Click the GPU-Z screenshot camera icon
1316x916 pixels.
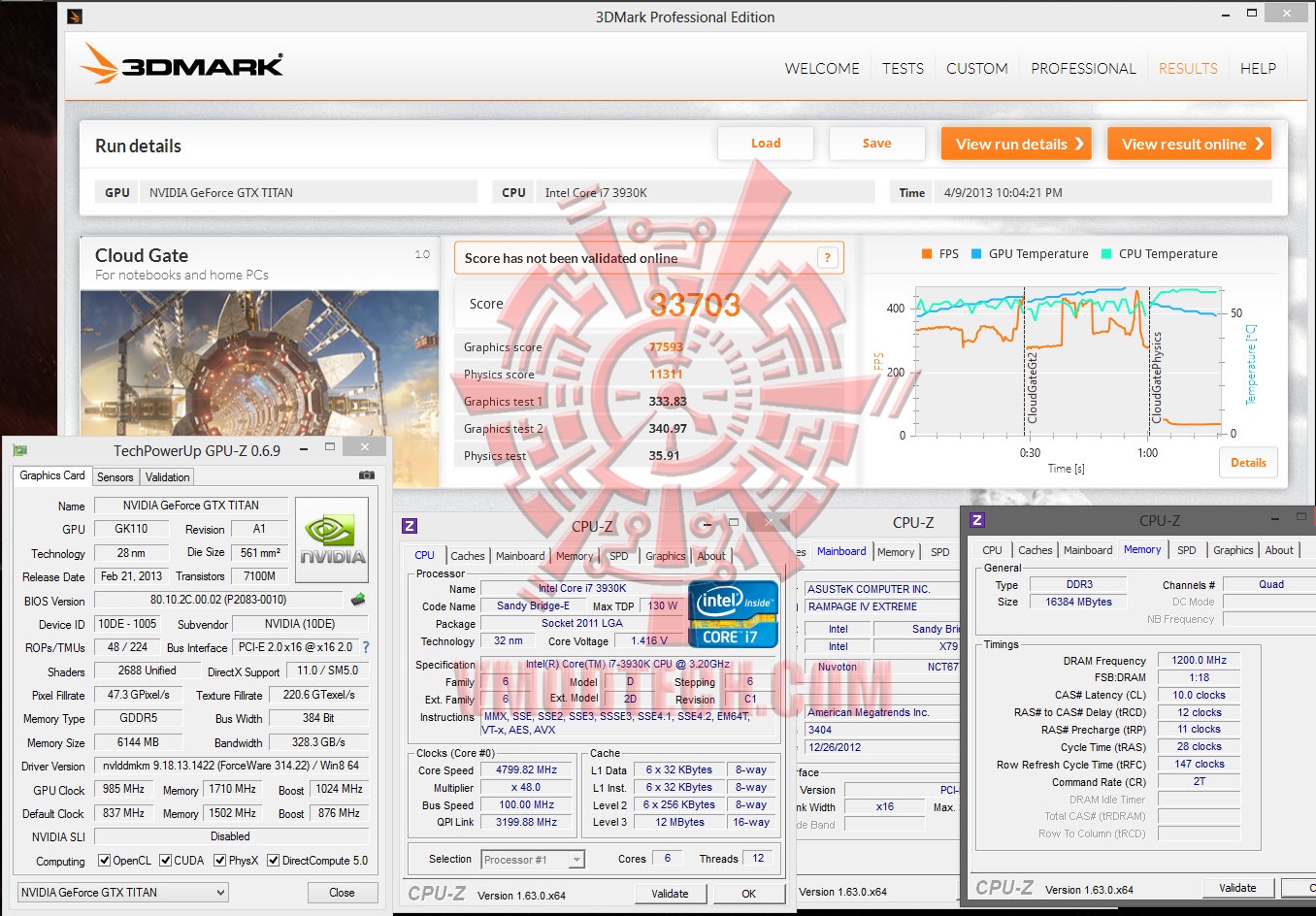(367, 475)
